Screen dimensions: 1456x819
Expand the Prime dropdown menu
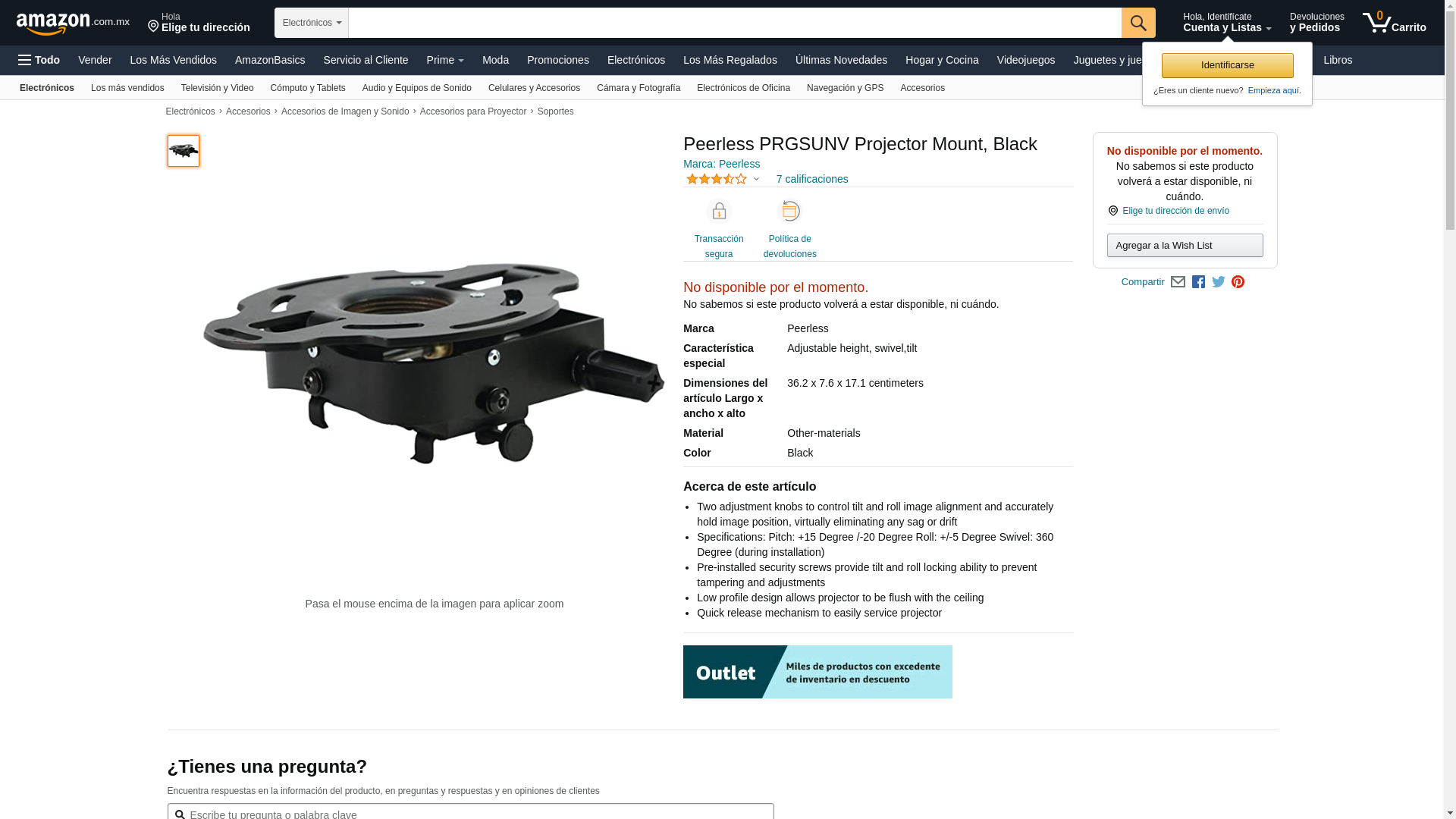(x=445, y=60)
